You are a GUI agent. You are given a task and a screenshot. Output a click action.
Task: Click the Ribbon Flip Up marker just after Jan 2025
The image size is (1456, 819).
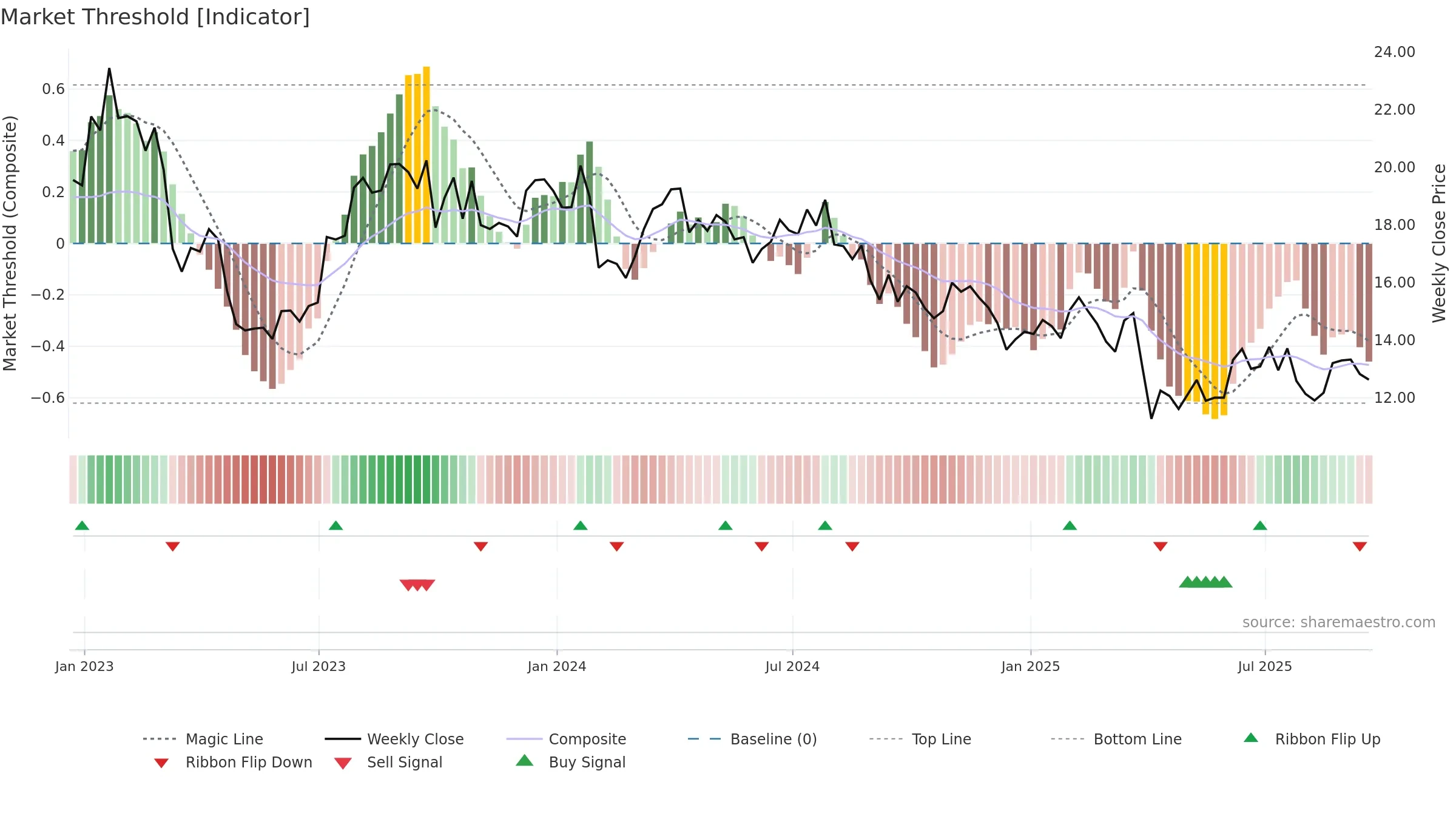[1070, 525]
